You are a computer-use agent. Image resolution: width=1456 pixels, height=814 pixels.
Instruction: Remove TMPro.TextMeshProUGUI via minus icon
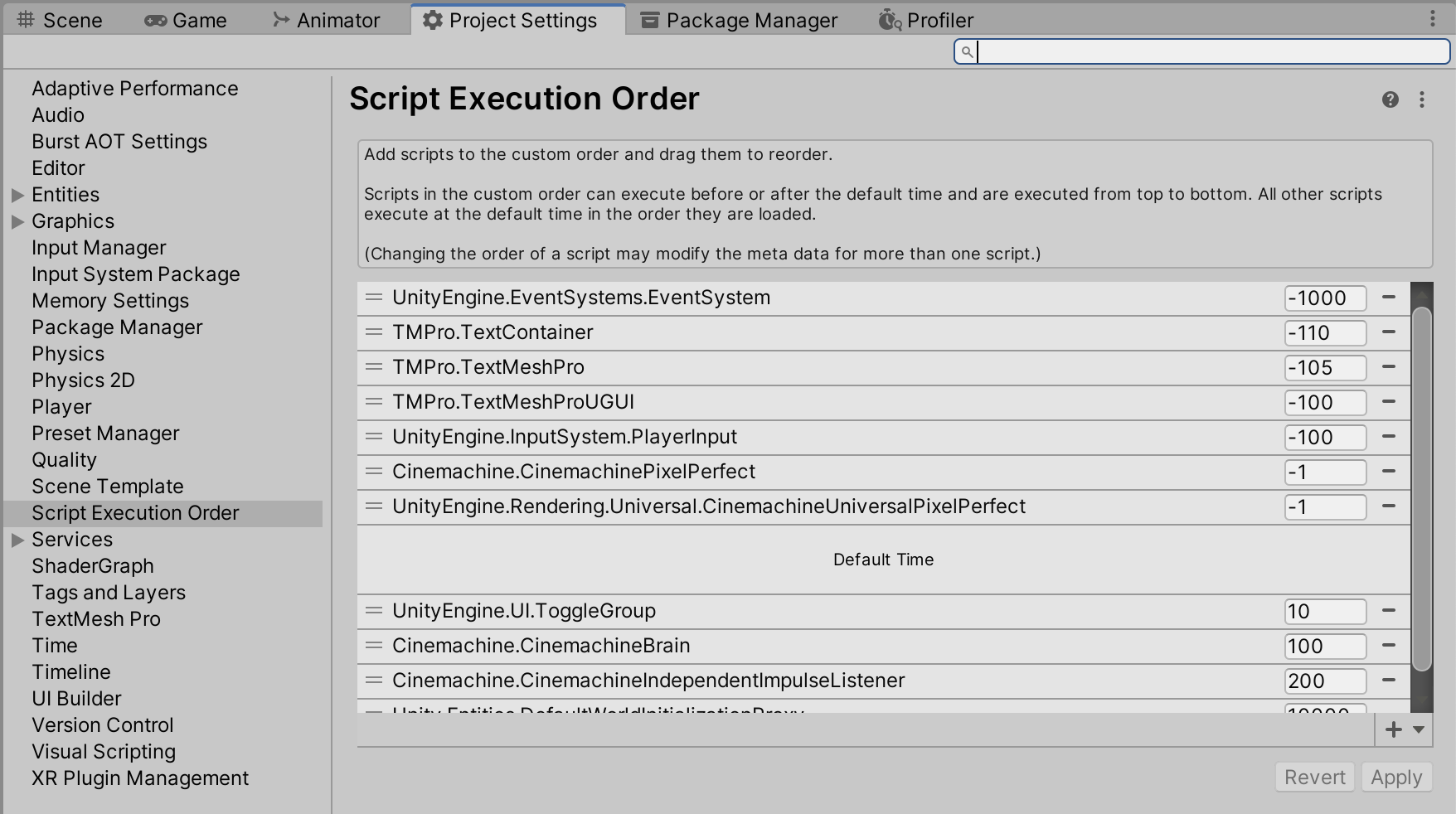coord(1389,401)
